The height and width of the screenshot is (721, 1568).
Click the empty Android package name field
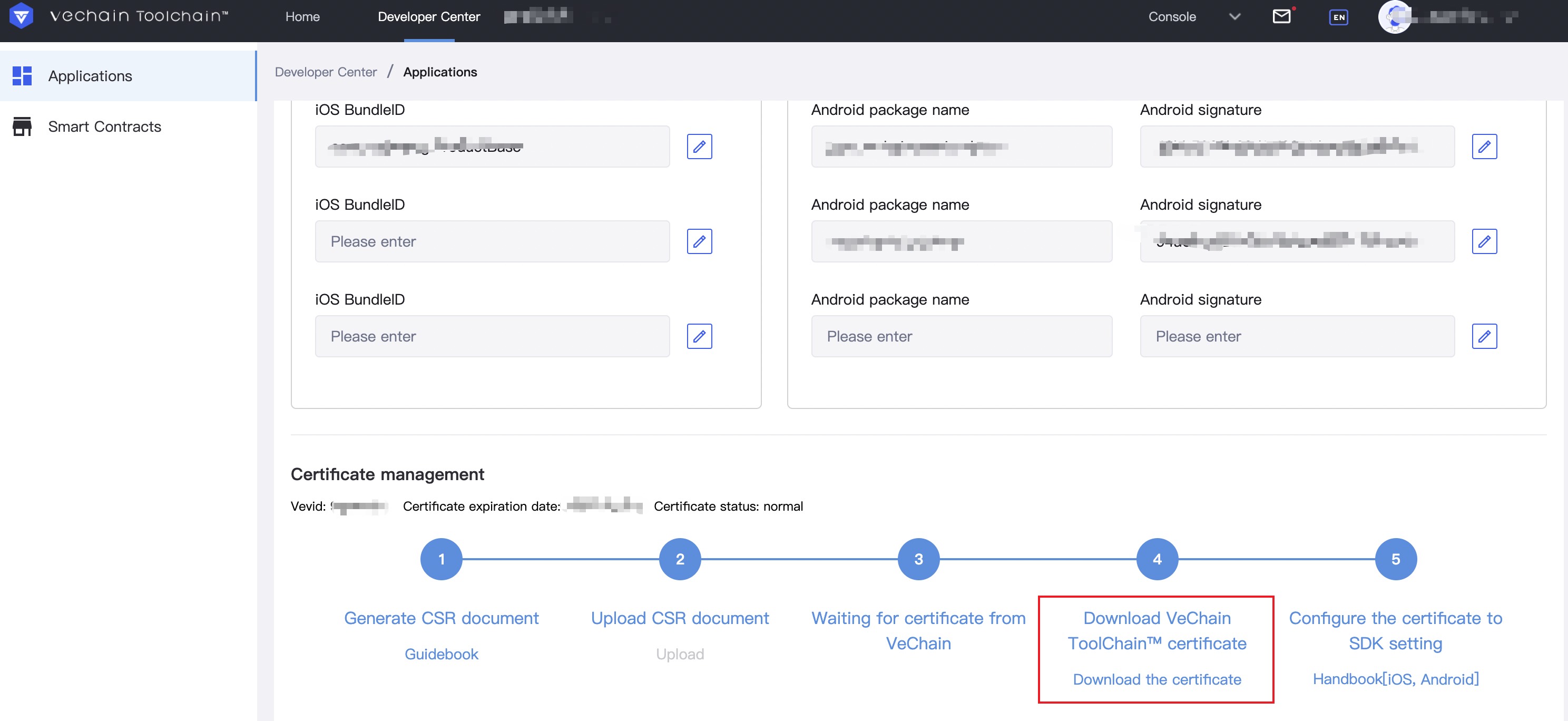pos(962,337)
